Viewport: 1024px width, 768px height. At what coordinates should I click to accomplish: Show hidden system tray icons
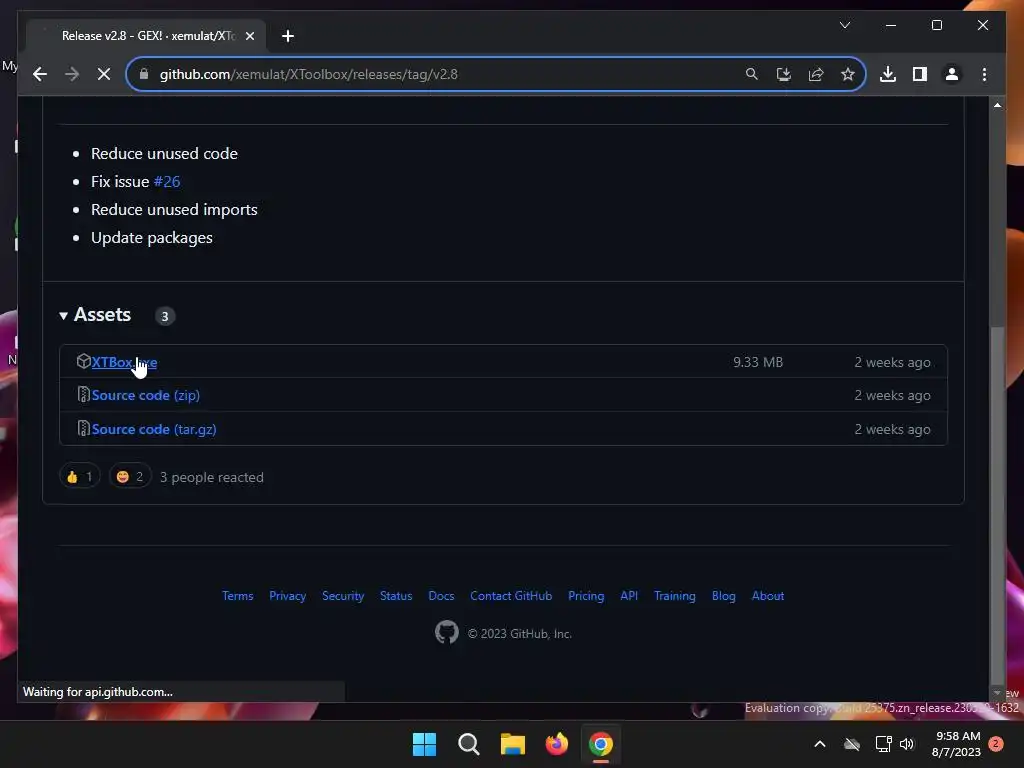(x=820, y=744)
